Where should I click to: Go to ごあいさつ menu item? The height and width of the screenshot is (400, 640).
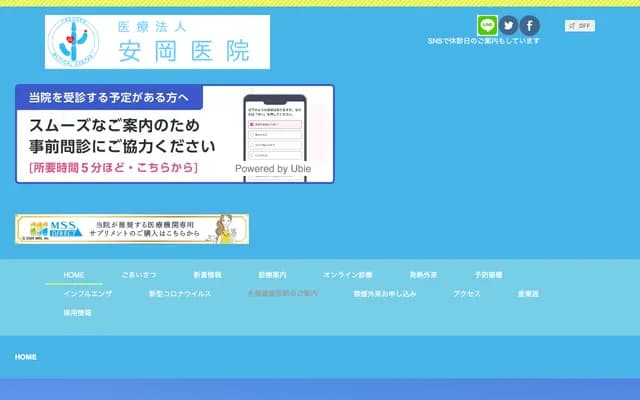tap(139, 274)
